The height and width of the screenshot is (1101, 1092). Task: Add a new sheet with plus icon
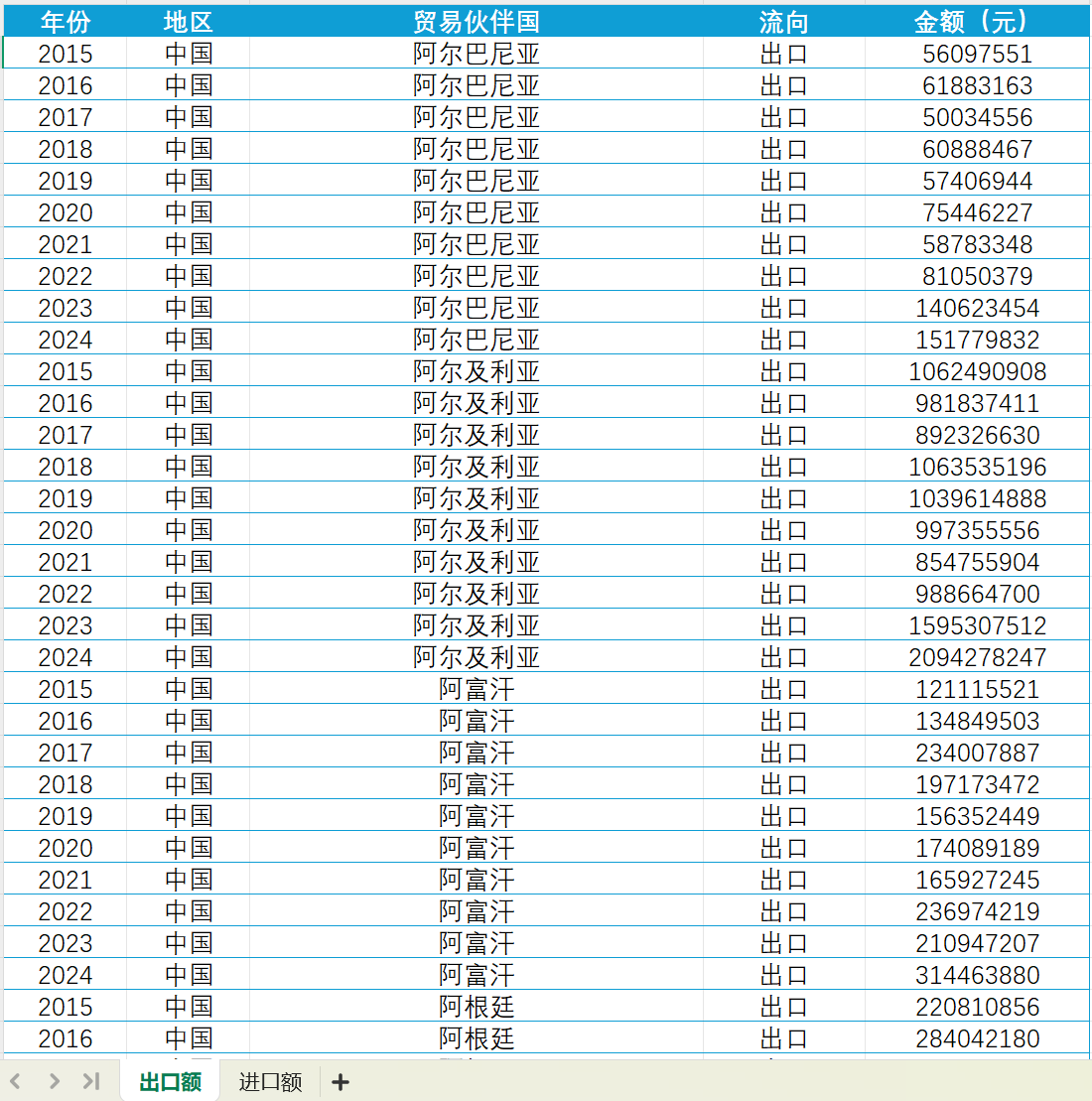[341, 1082]
